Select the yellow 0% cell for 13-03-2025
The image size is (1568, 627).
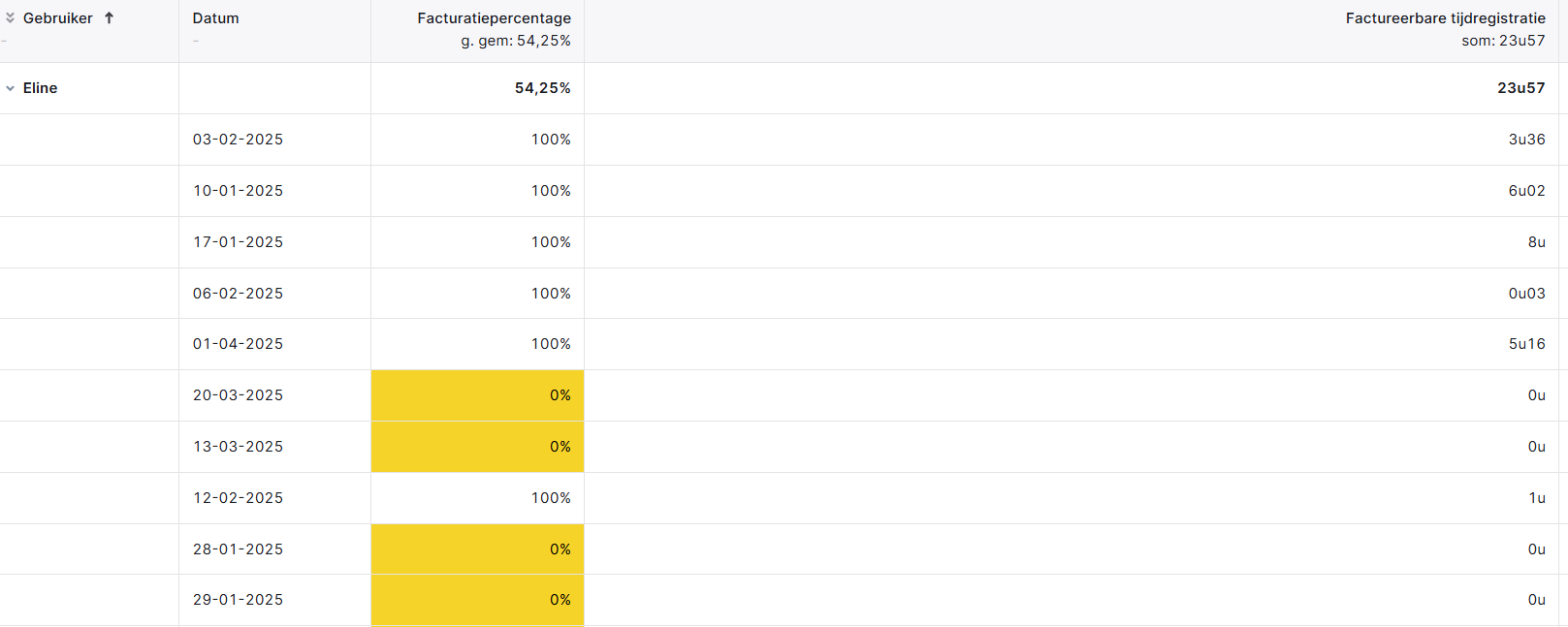pos(477,447)
